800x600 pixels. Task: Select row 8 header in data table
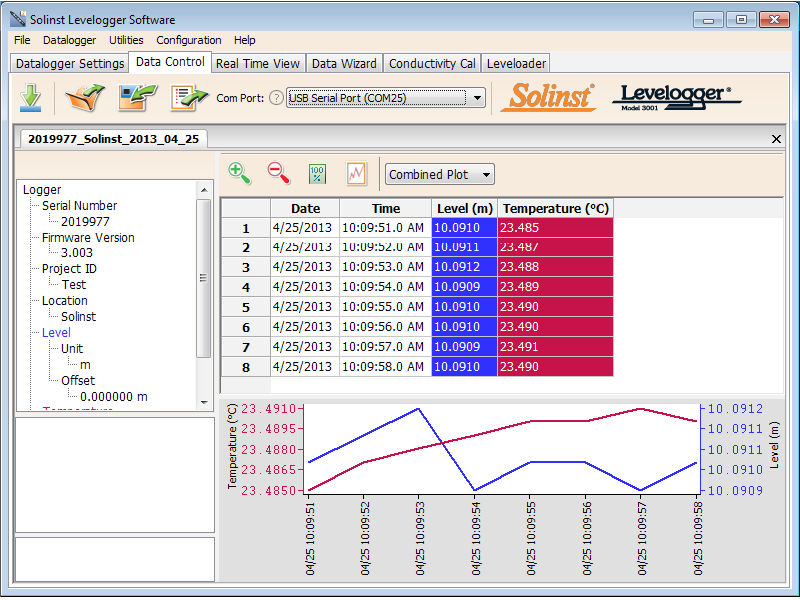pyautogui.click(x=246, y=367)
